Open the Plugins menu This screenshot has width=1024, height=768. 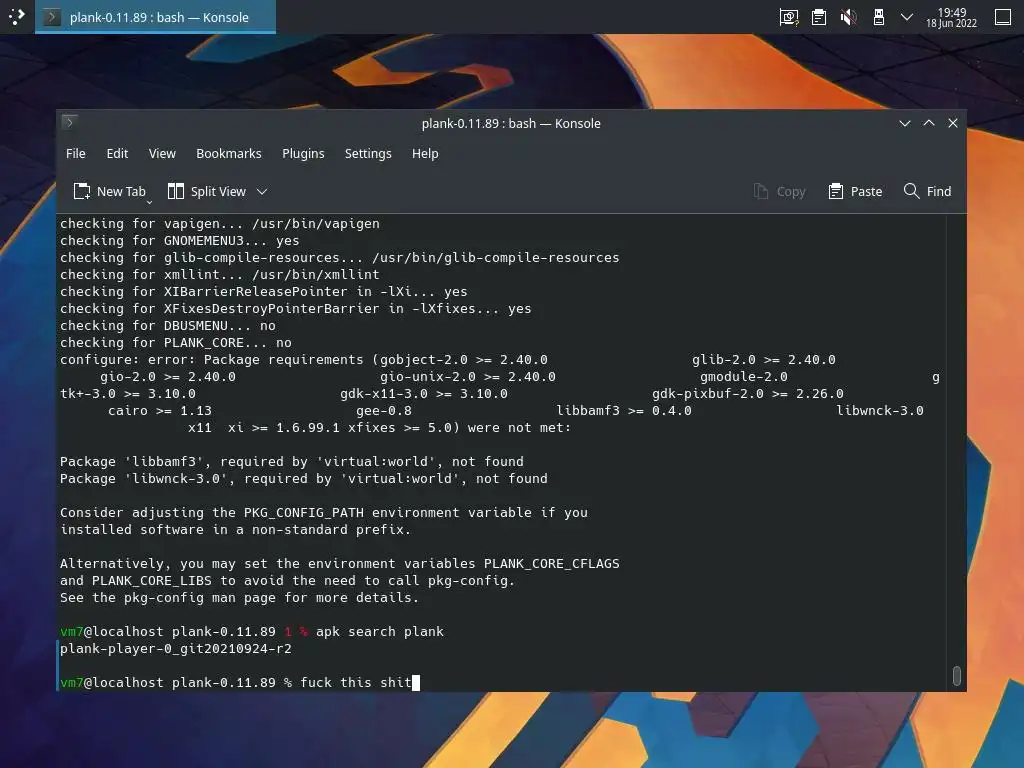click(x=303, y=153)
